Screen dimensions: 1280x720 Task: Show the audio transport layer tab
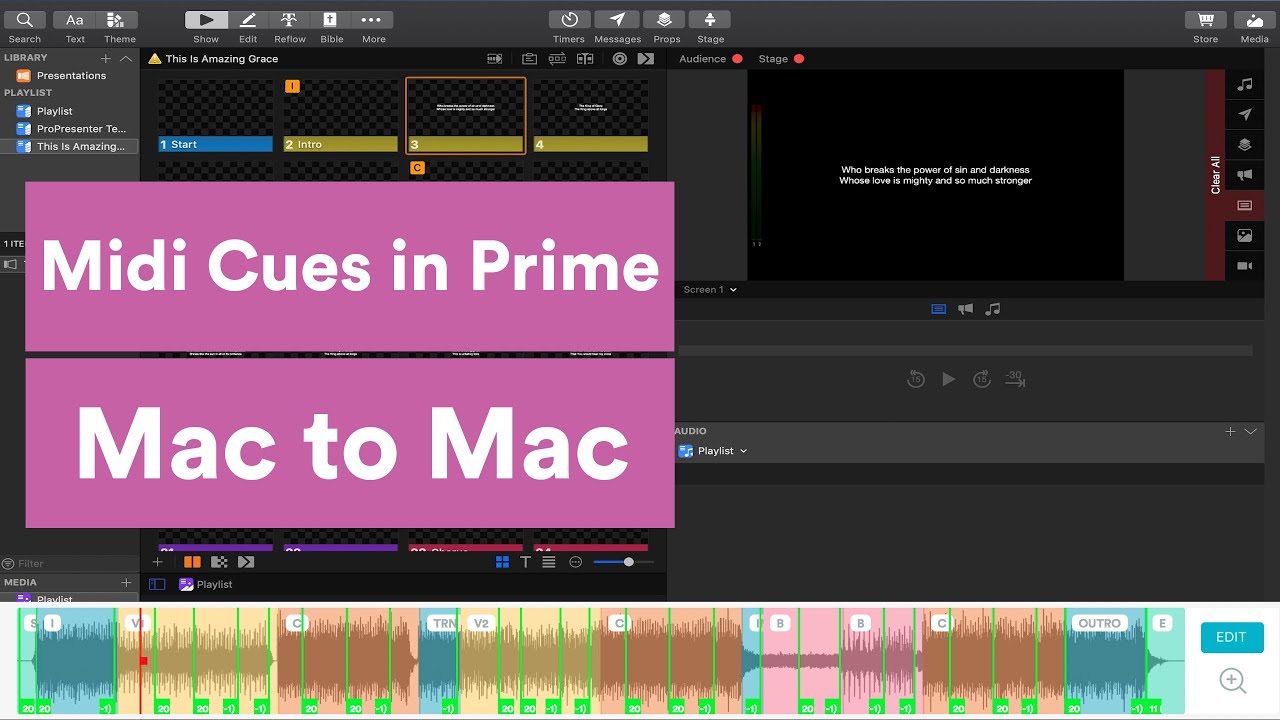(993, 309)
